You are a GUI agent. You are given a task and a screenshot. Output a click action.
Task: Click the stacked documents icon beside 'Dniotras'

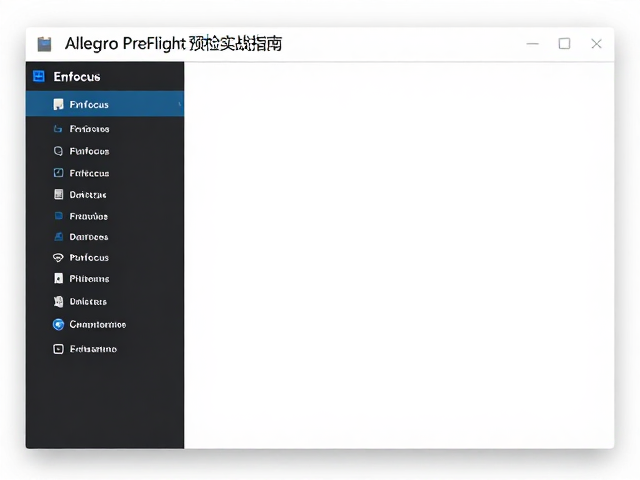click(x=58, y=302)
